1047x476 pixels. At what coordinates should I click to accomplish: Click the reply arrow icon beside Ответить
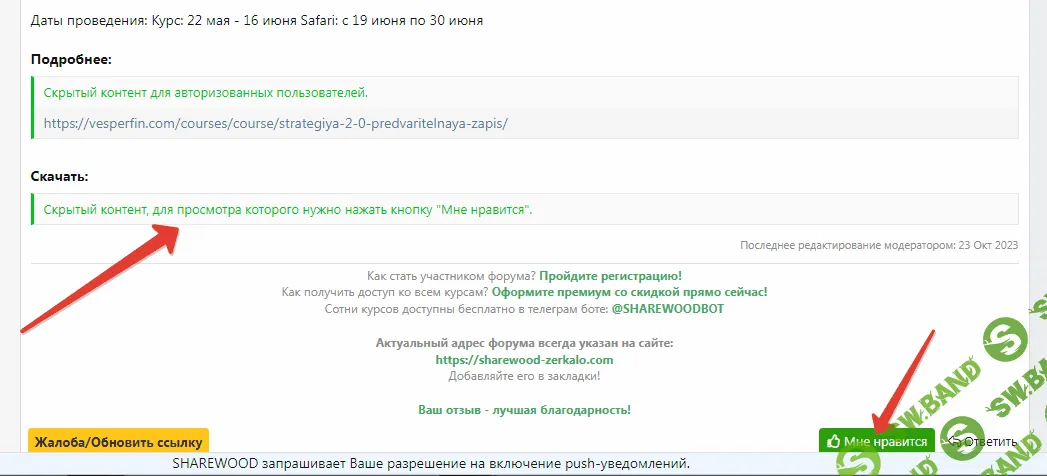[x=954, y=441]
